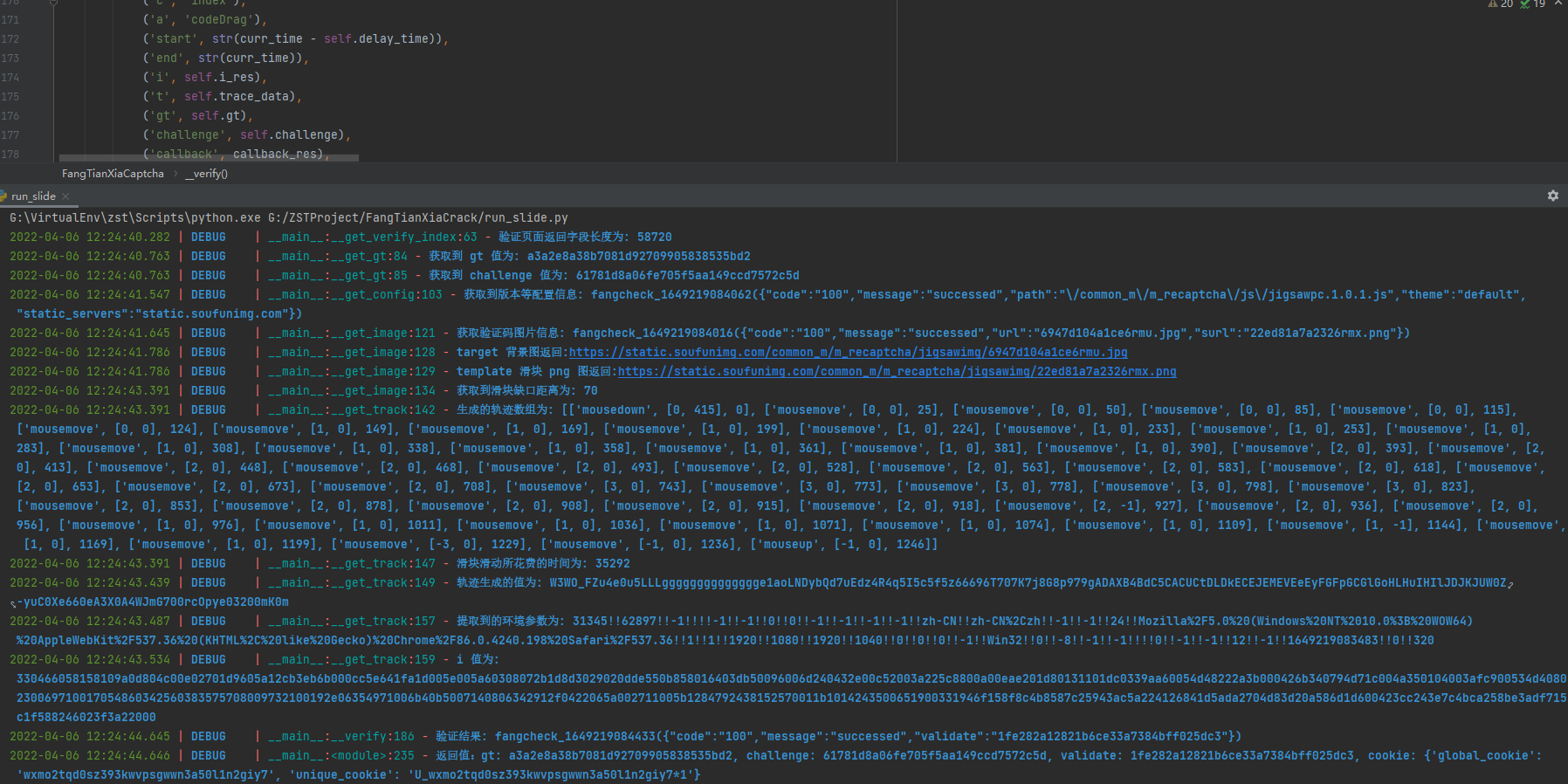Click the __get_track:149 log source
This screenshot has width=1568, height=784.
pyautogui.click(x=352, y=582)
